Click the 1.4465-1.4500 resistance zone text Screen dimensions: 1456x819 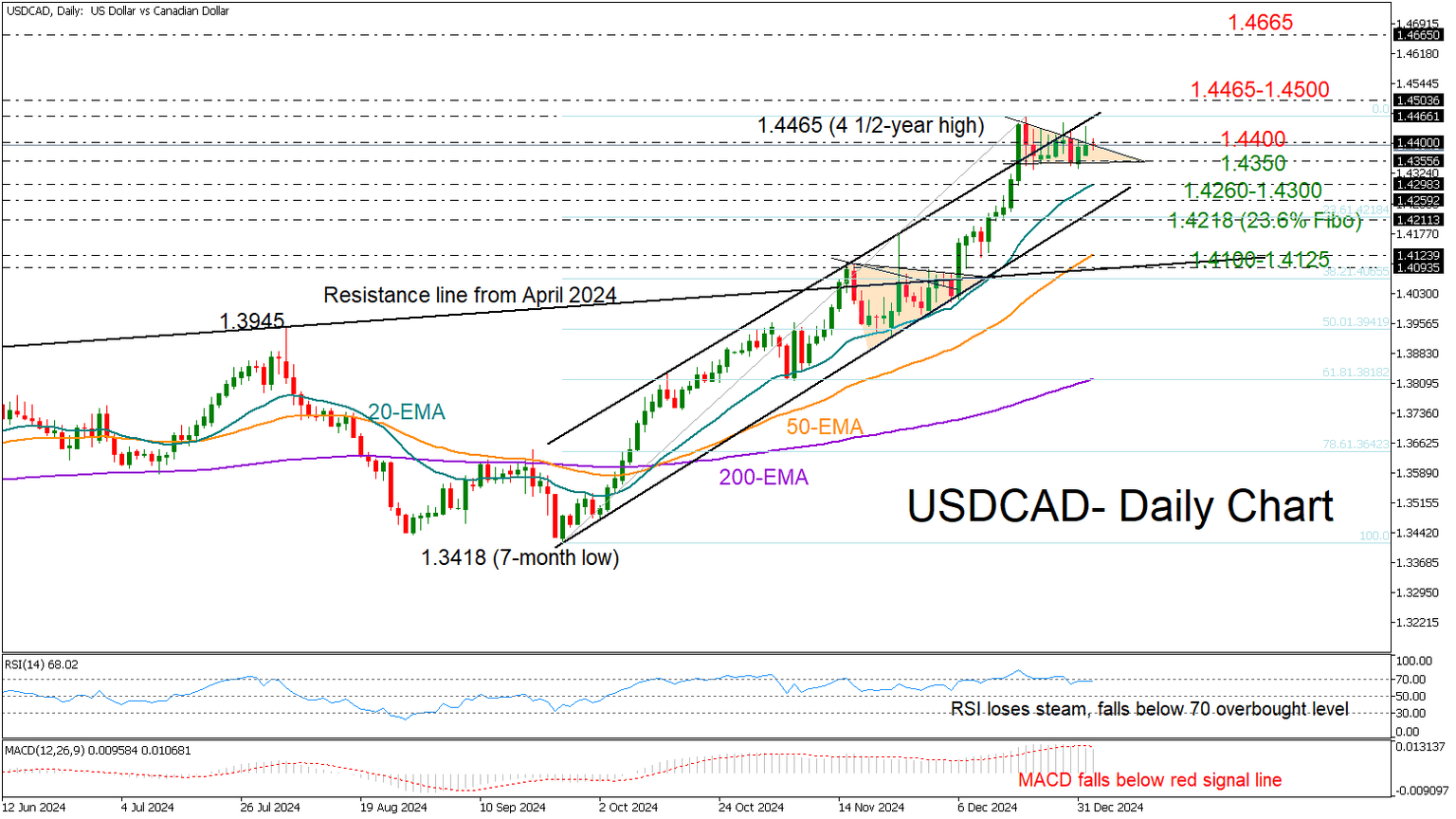(x=1261, y=90)
